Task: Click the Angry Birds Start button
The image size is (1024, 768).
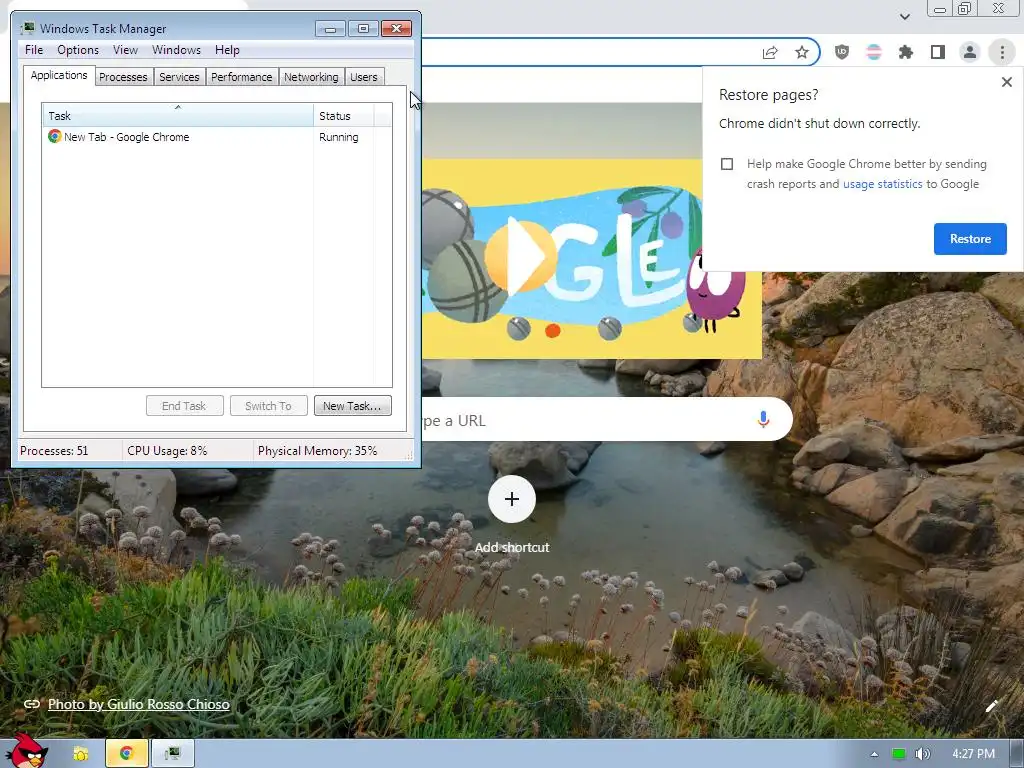Action: click(x=25, y=752)
